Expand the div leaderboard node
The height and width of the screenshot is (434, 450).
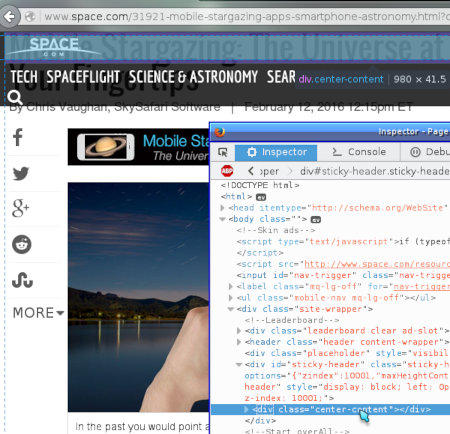(x=239, y=331)
